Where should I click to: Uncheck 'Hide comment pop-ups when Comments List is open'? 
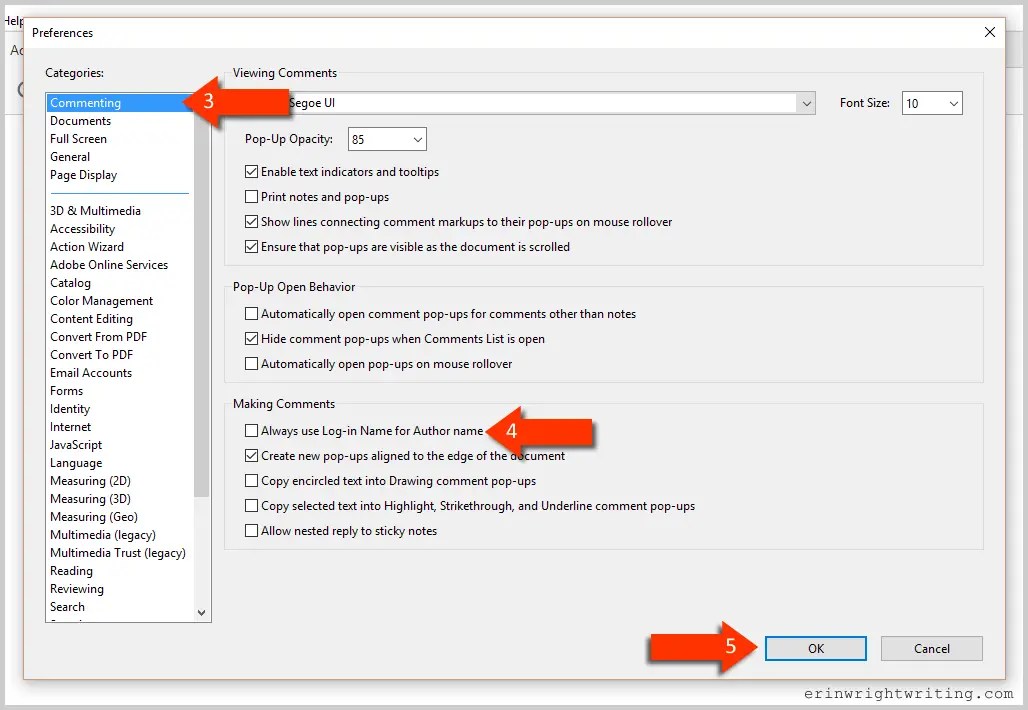251,339
